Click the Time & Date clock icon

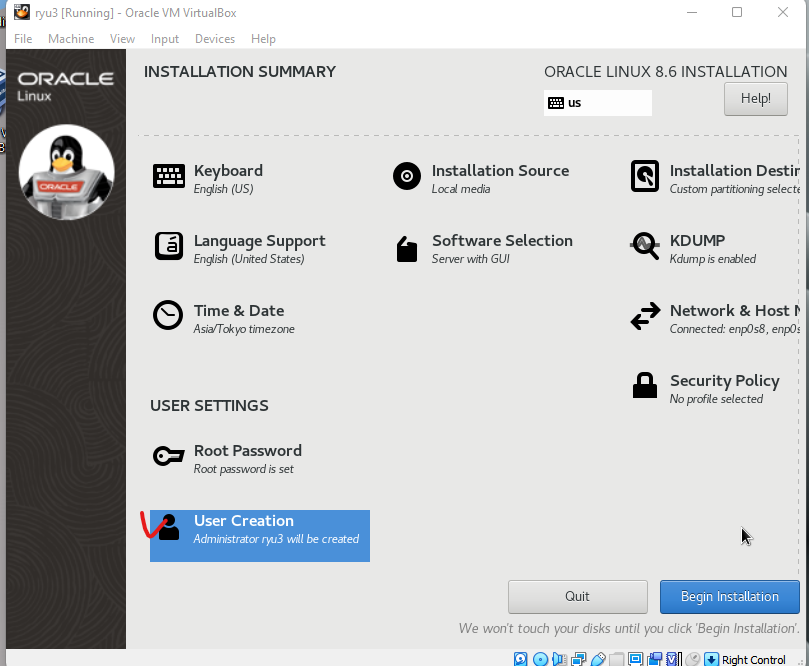point(168,315)
